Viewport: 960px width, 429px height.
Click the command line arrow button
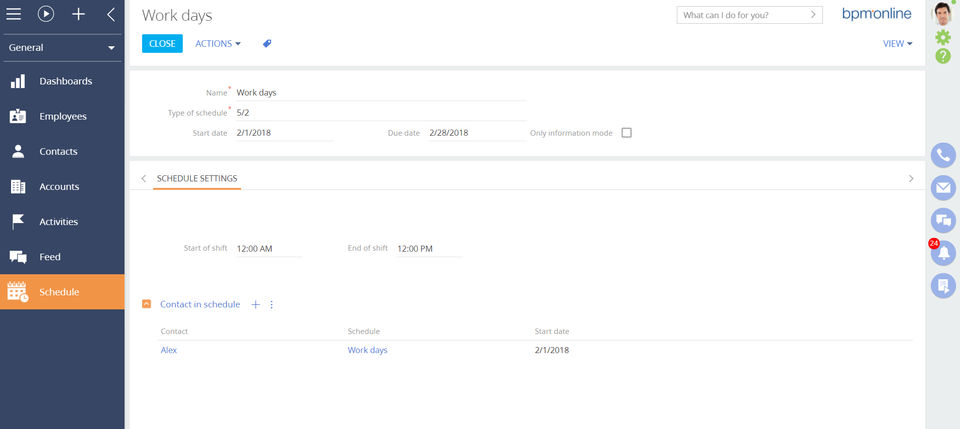(813, 15)
